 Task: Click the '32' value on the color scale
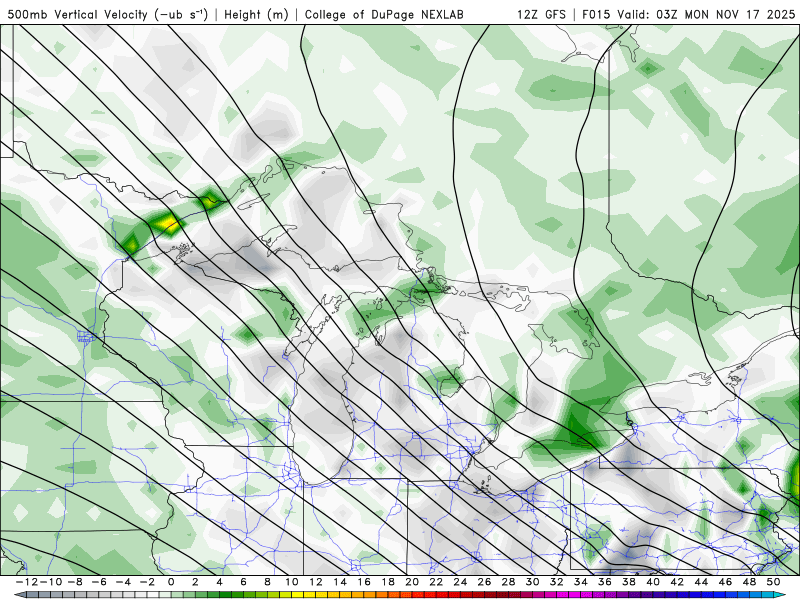(557, 582)
